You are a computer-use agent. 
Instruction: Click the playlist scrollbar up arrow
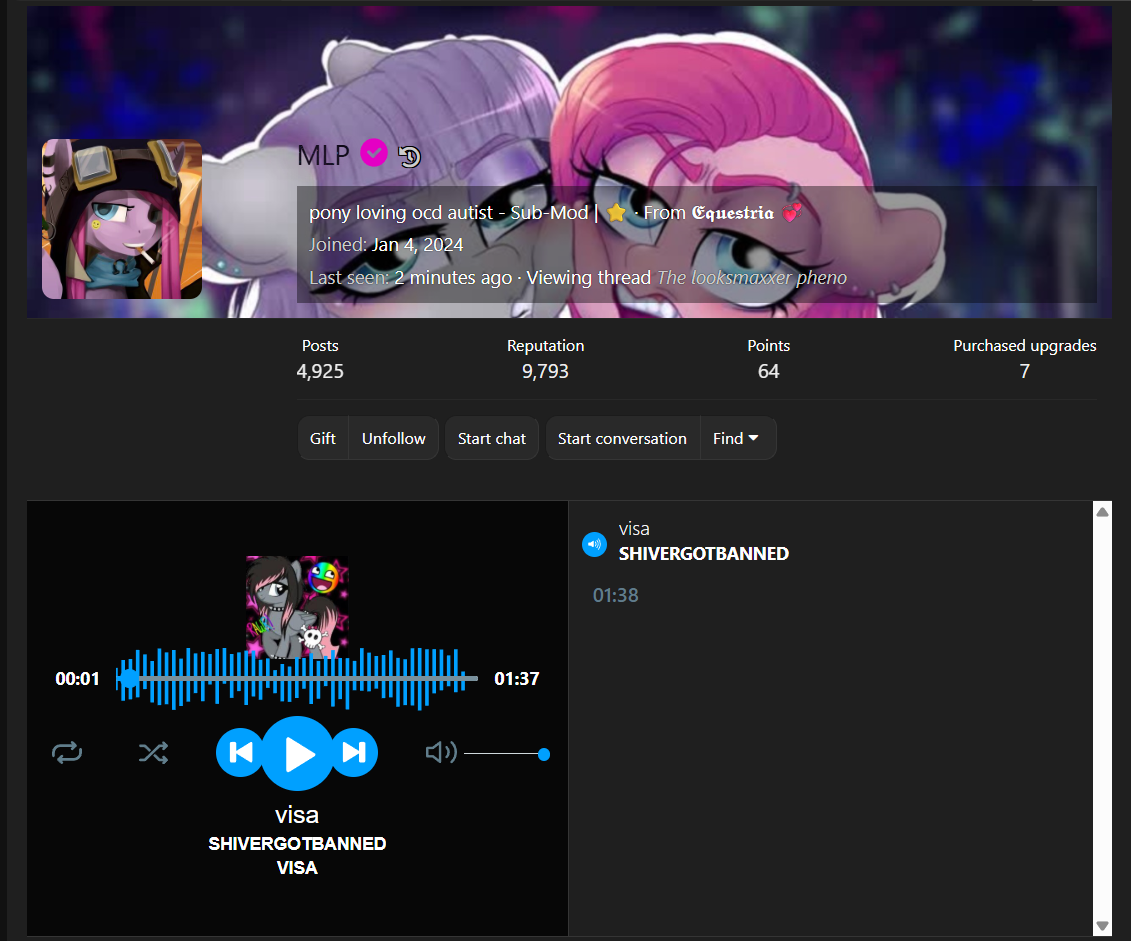click(x=1102, y=512)
